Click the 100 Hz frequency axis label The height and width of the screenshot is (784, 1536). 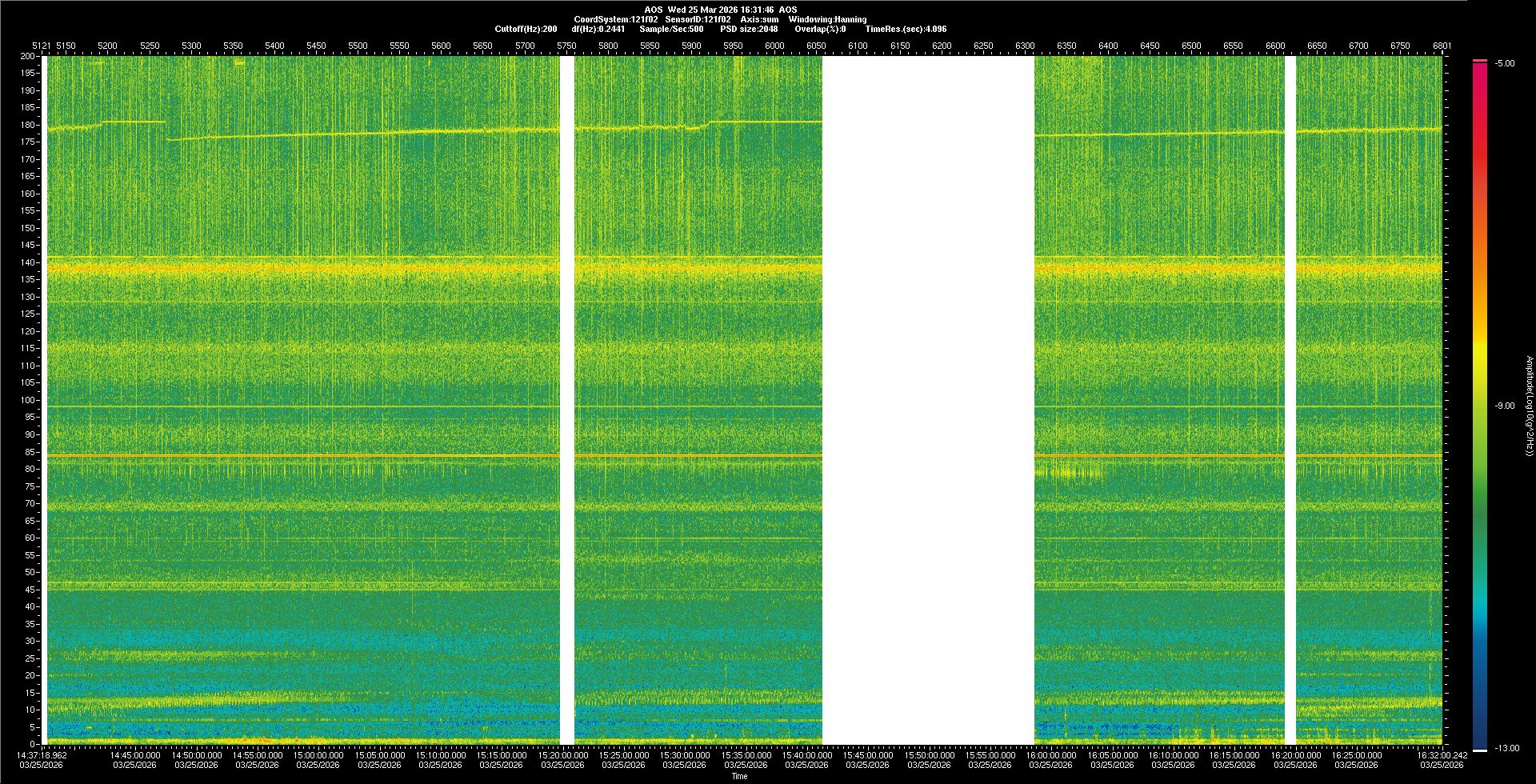point(28,400)
